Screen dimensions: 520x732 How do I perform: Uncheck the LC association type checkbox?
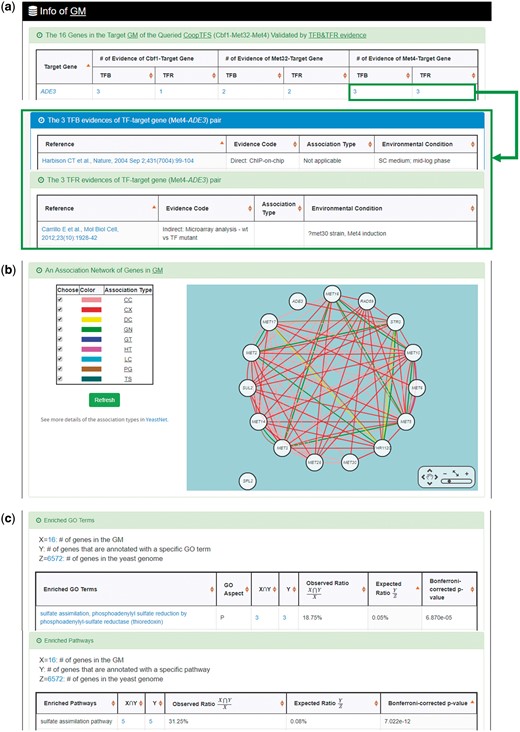point(60,359)
